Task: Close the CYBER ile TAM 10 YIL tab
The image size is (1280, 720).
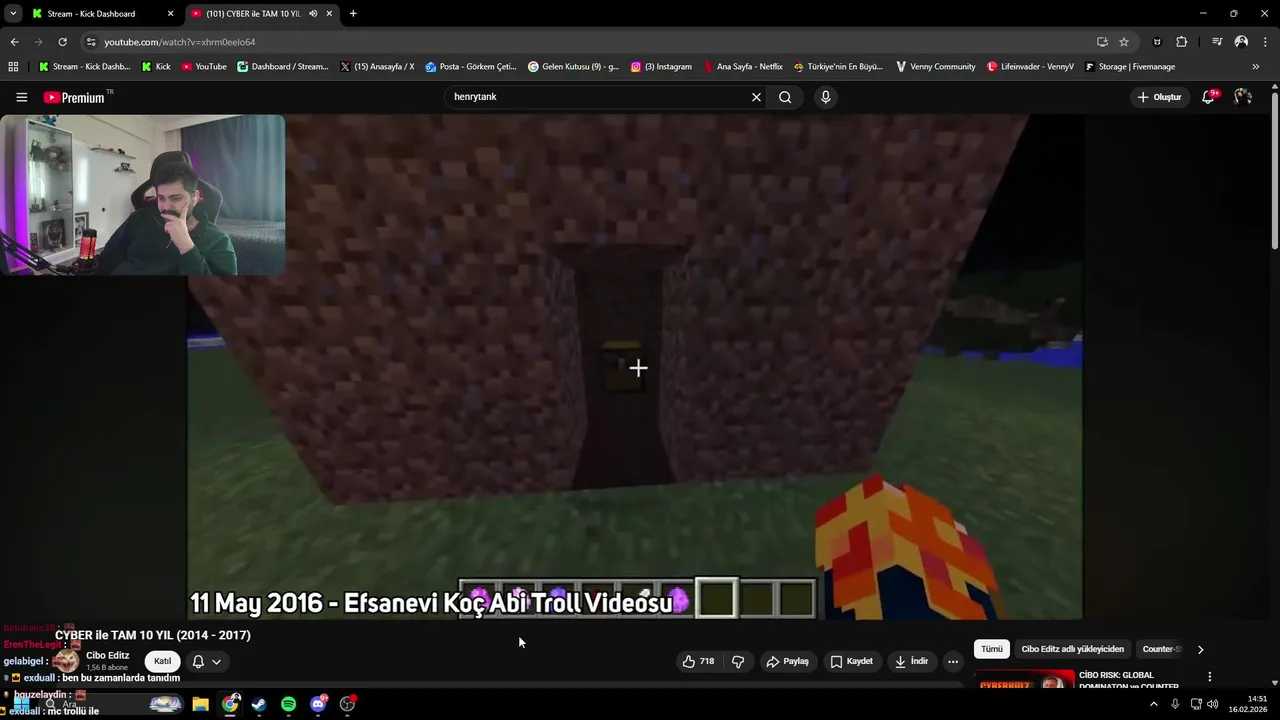Action: (x=329, y=14)
